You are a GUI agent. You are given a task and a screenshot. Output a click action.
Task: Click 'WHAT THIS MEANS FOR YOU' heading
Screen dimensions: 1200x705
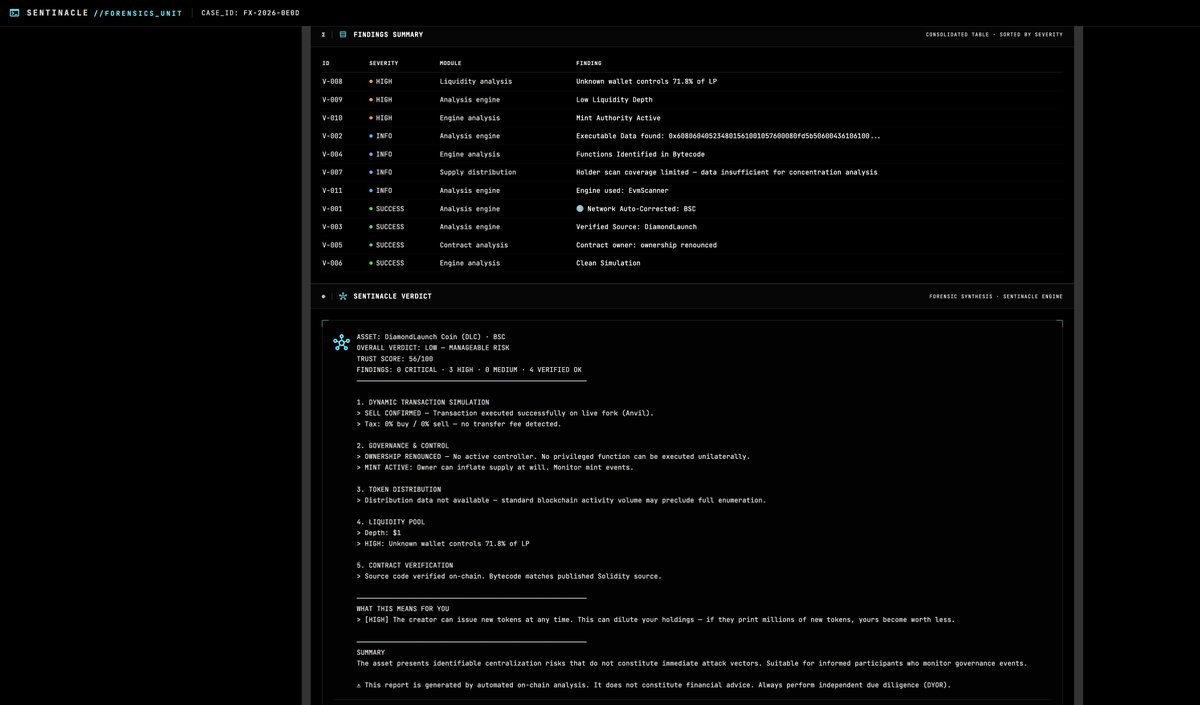pyautogui.click(x=403, y=608)
